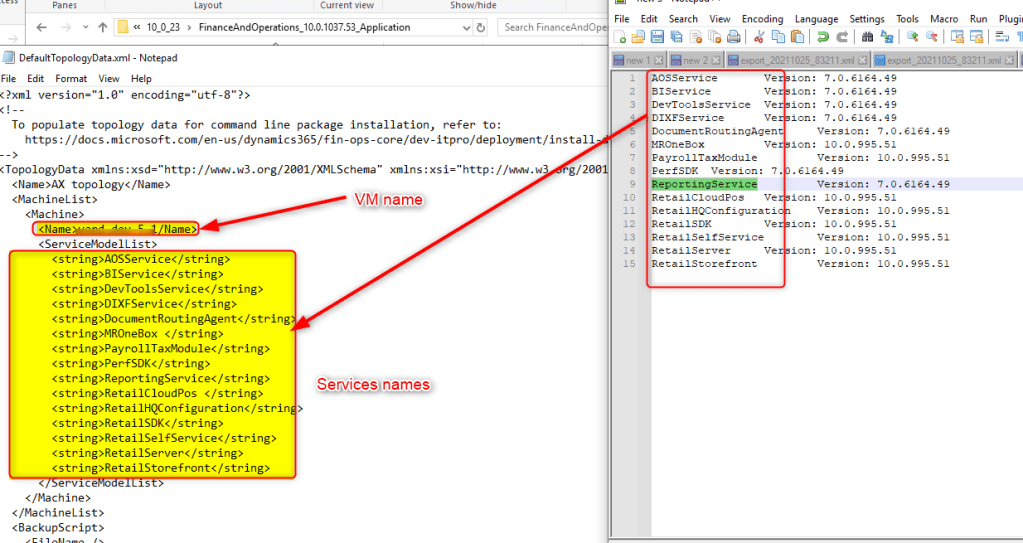Toggle synchronize vertical scrolling in Notepad++
The image size is (1023, 543).
[x=958, y=37]
